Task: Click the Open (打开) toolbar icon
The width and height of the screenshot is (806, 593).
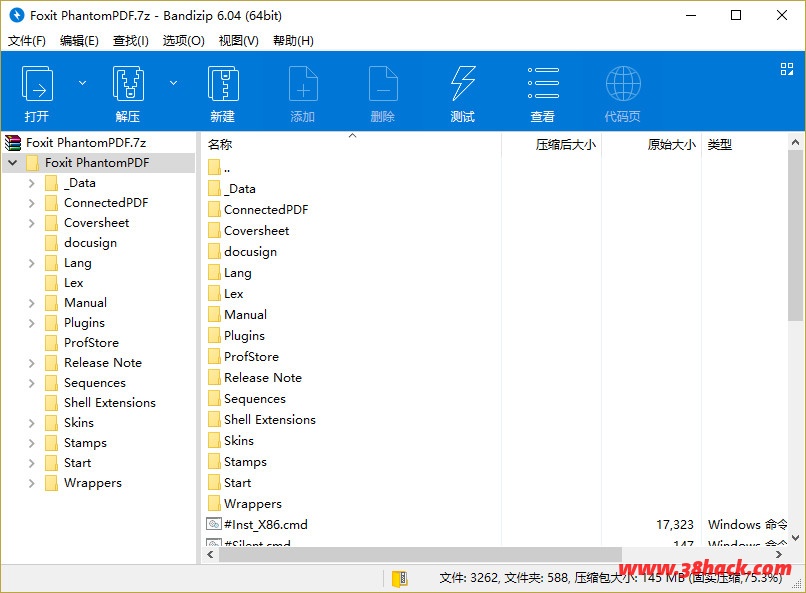Action: [x=37, y=84]
